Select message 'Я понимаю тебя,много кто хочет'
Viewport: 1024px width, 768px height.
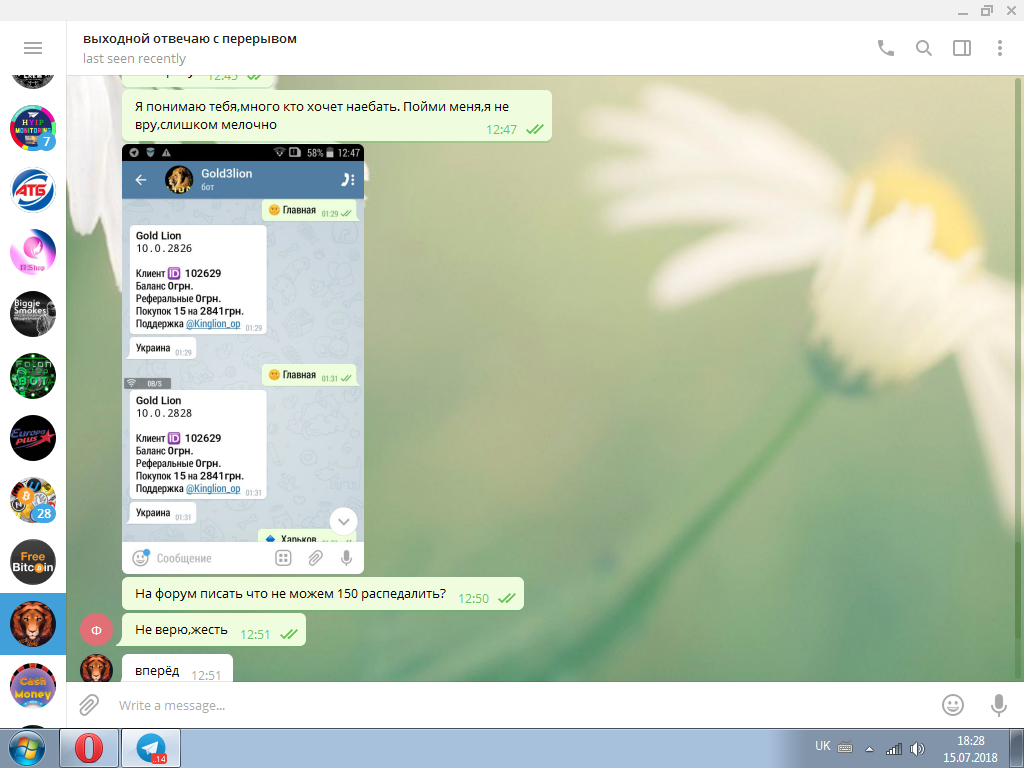click(x=337, y=116)
